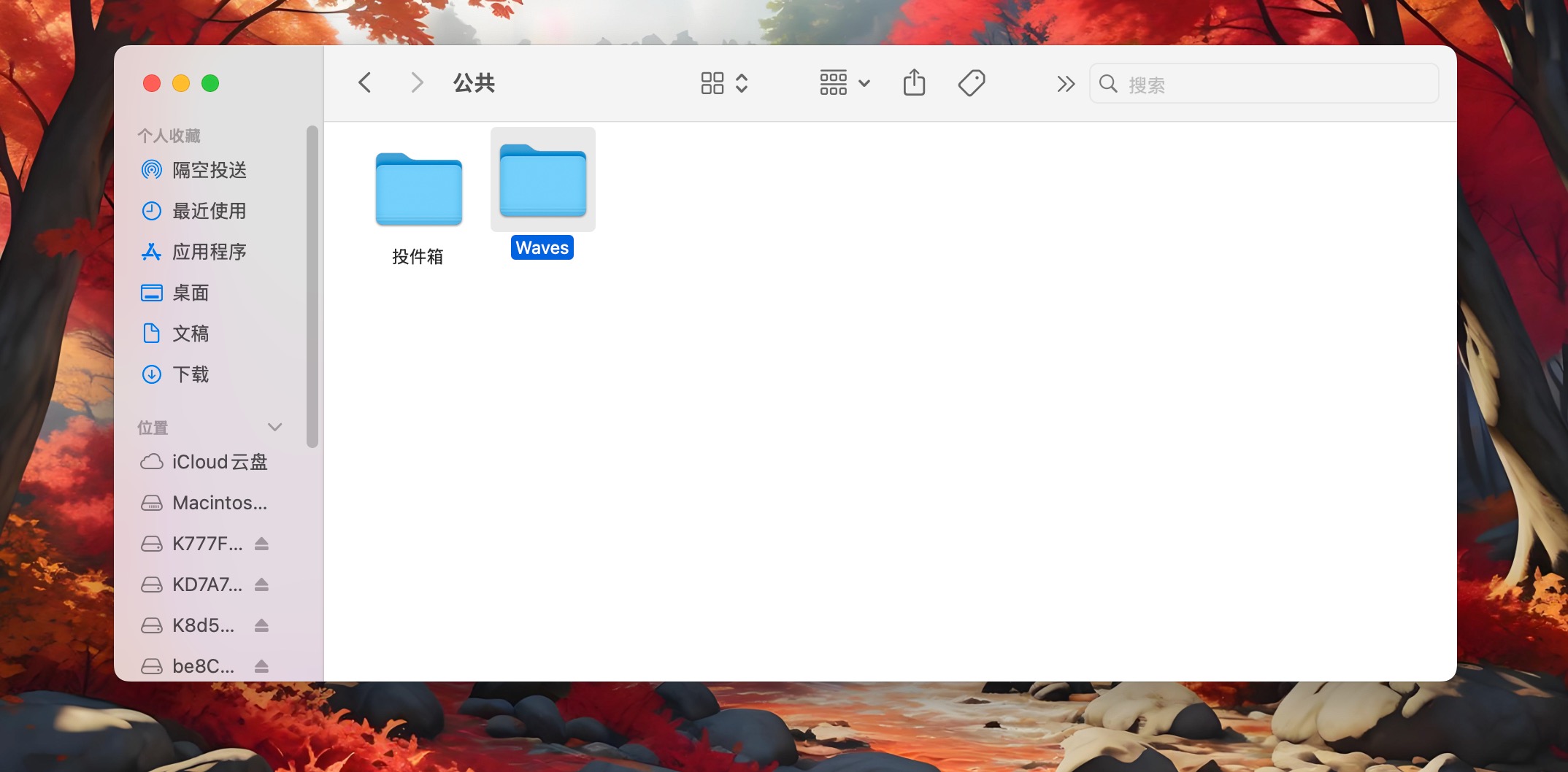Click the sidebar vertical scrollbar
The width and height of the screenshot is (1568, 772).
point(312,286)
